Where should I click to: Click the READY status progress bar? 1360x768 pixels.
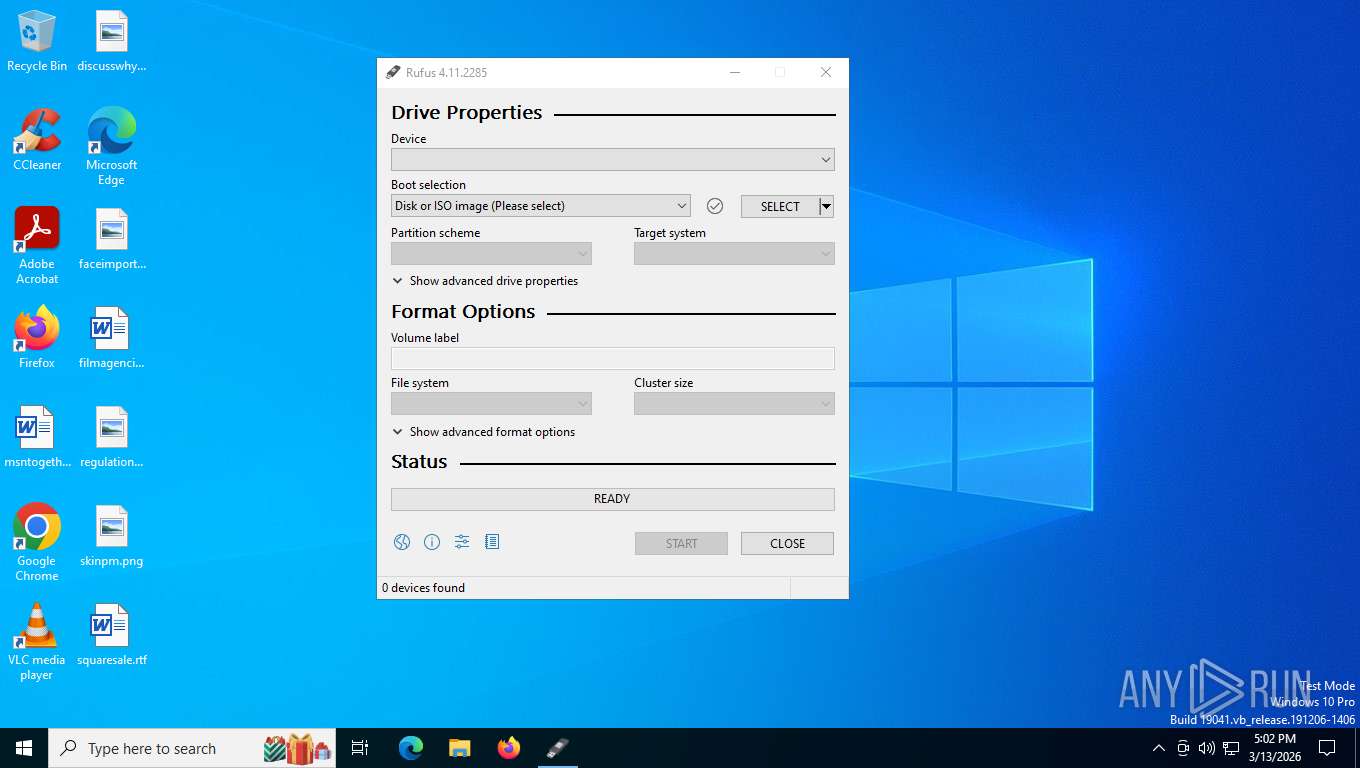[x=613, y=499]
